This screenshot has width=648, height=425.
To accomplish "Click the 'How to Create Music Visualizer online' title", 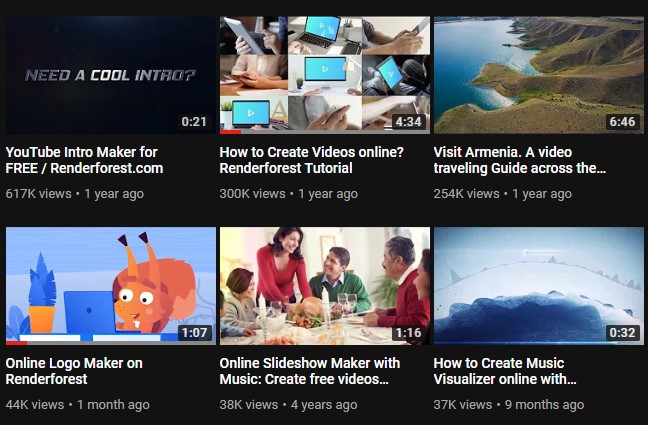I will pyautogui.click(x=505, y=371).
